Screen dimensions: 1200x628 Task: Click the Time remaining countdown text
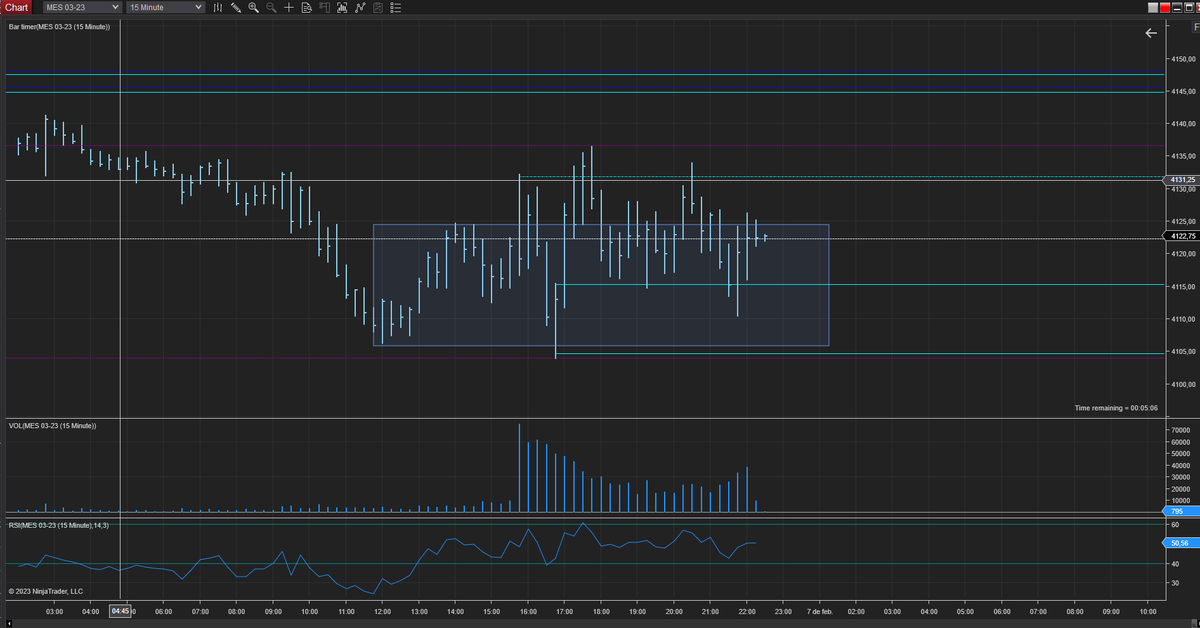point(1116,408)
